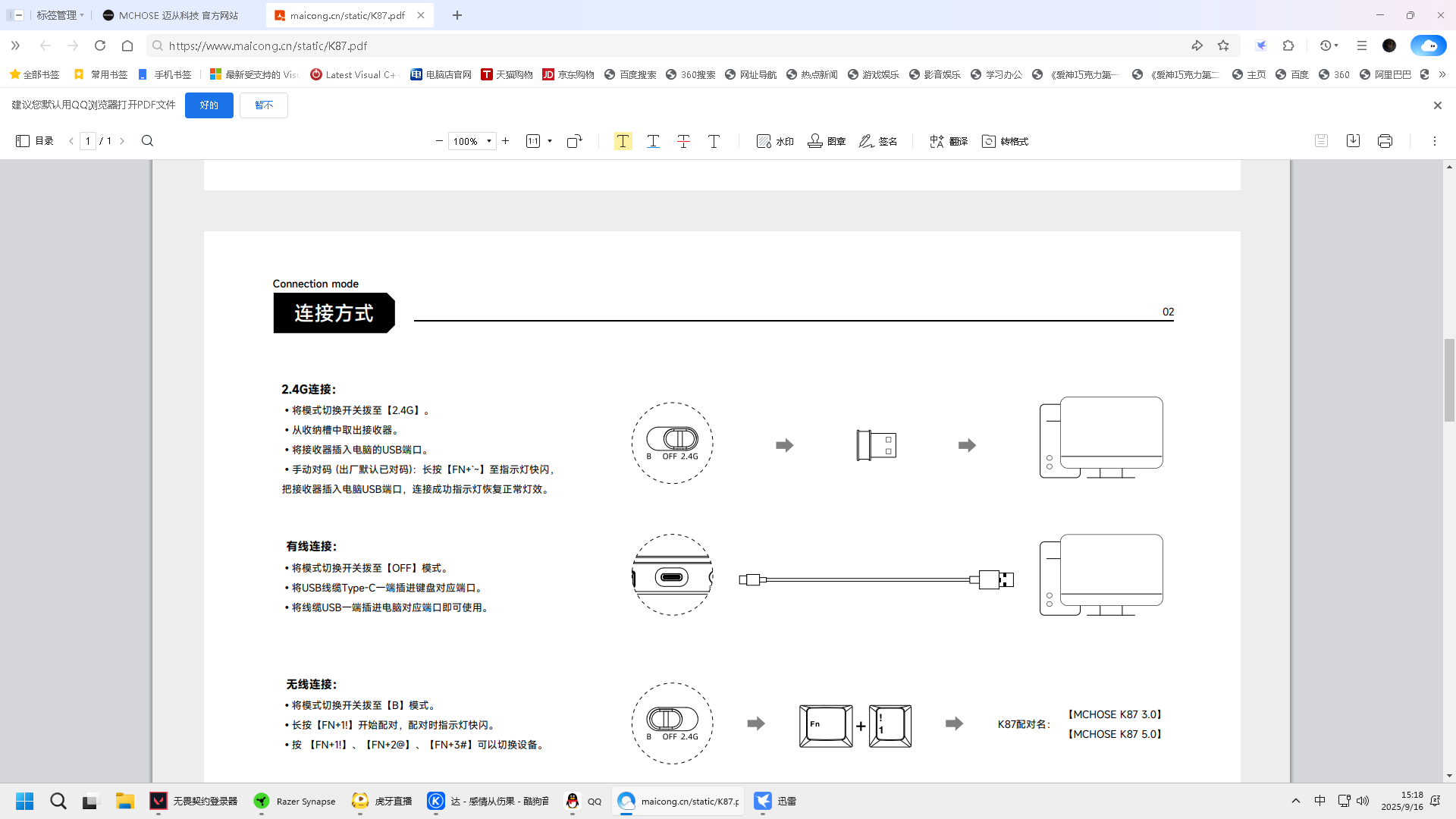Navigate back in browser history

click(x=45, y=45)
